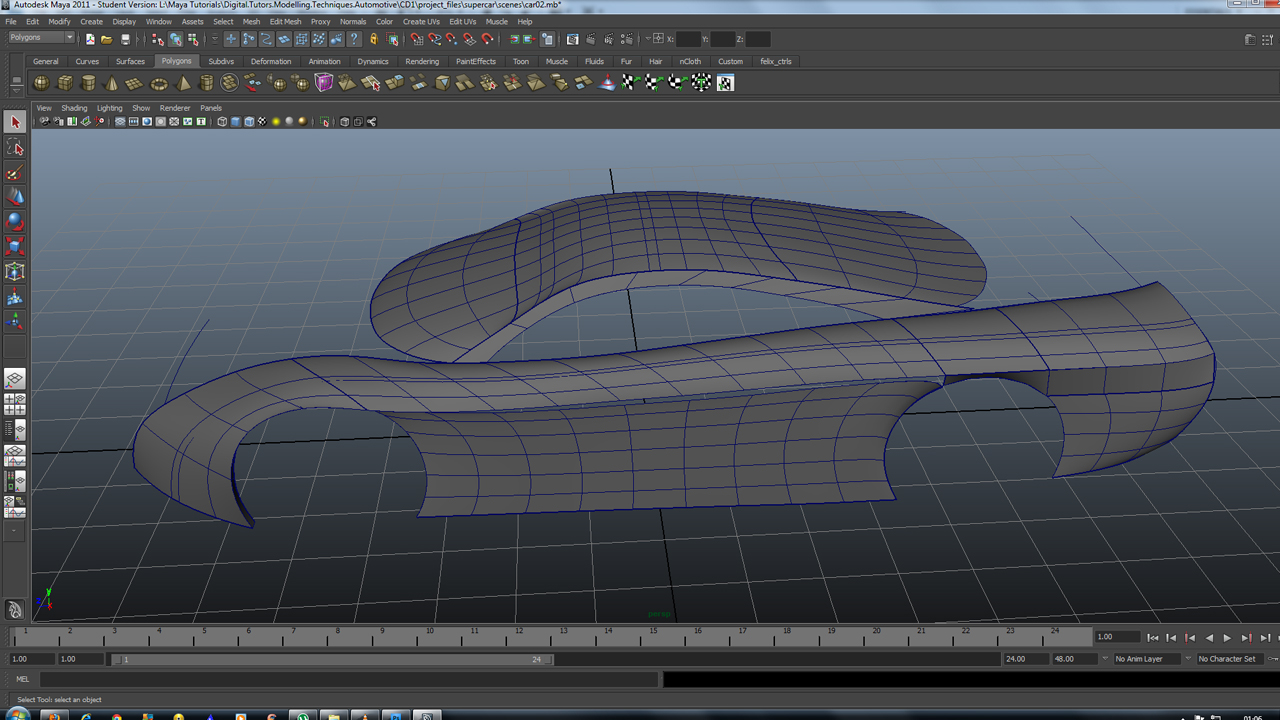Image resolution: width=1280 pixels, height=720 pixels.
Task: Create a polygon sphere from shelf
Action: pyautogui.click(x=42, y=83)
